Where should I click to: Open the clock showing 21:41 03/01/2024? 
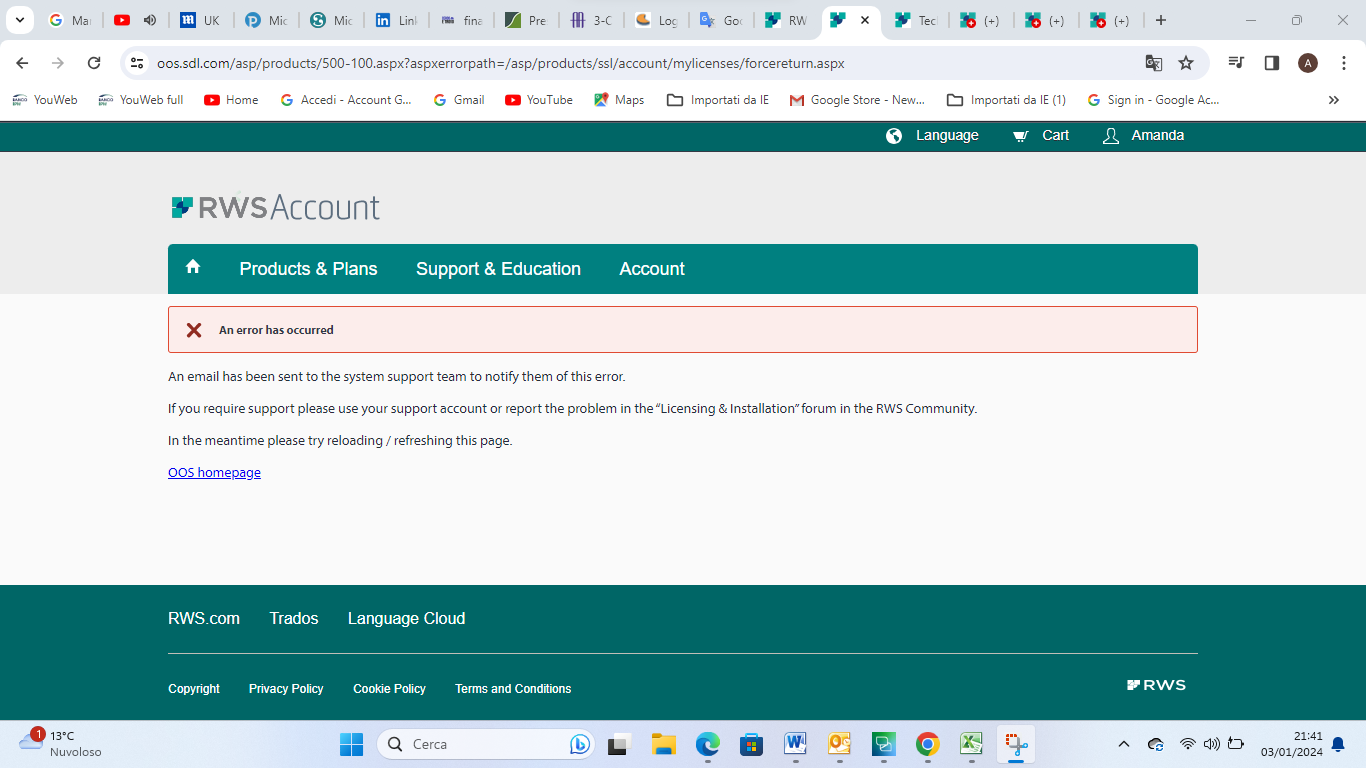point(1291,744)
